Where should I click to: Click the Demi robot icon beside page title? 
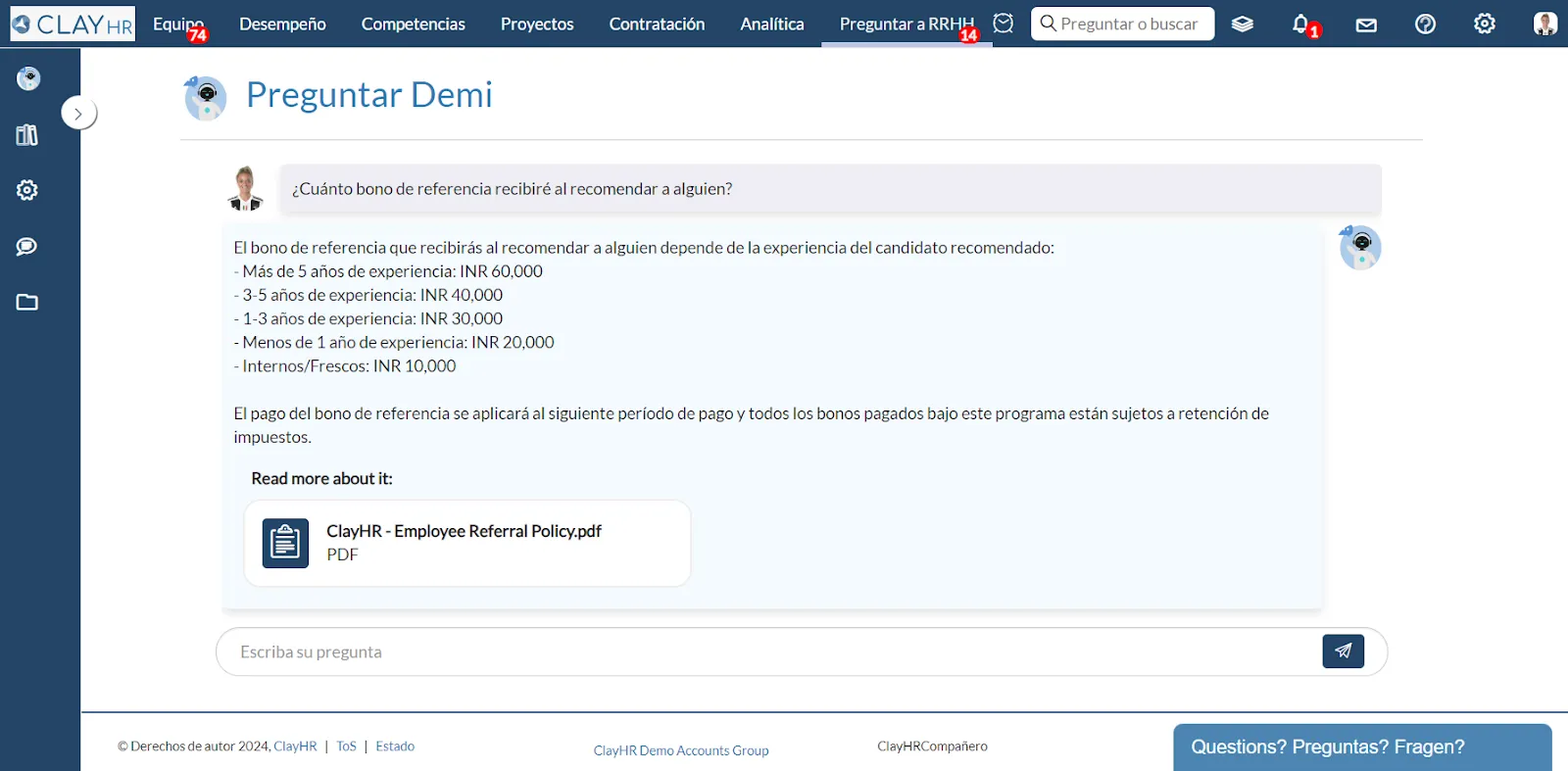click(x=206, y=98)
